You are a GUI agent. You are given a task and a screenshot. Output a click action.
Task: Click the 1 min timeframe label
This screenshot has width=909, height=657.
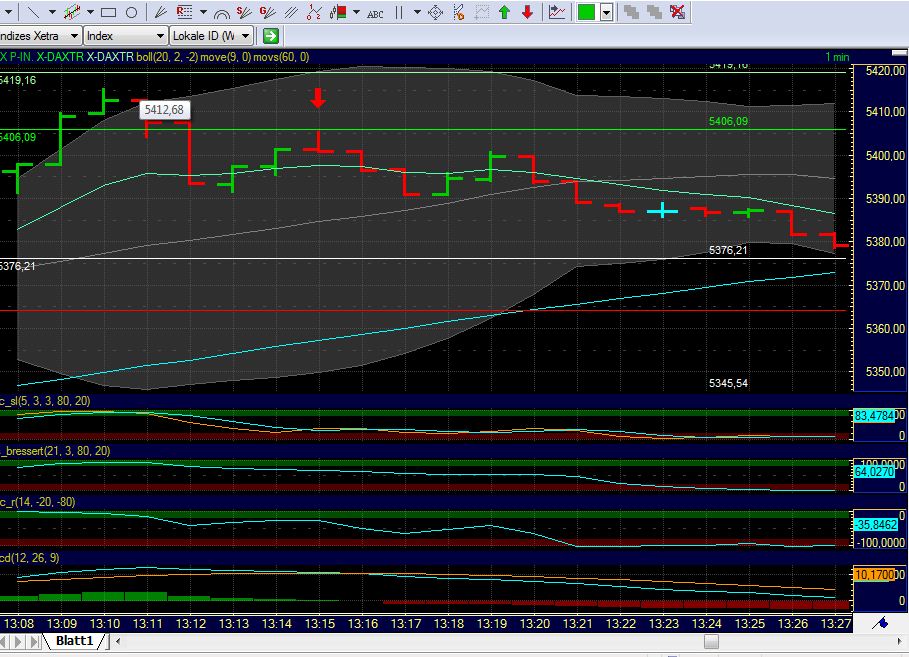837,57
